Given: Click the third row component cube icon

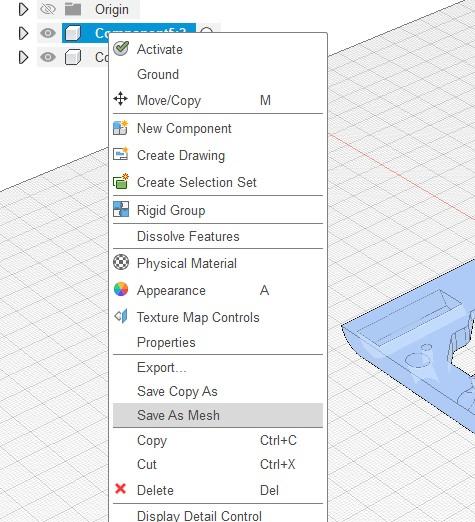Looking at the screenshot, I should coord(73,57).
